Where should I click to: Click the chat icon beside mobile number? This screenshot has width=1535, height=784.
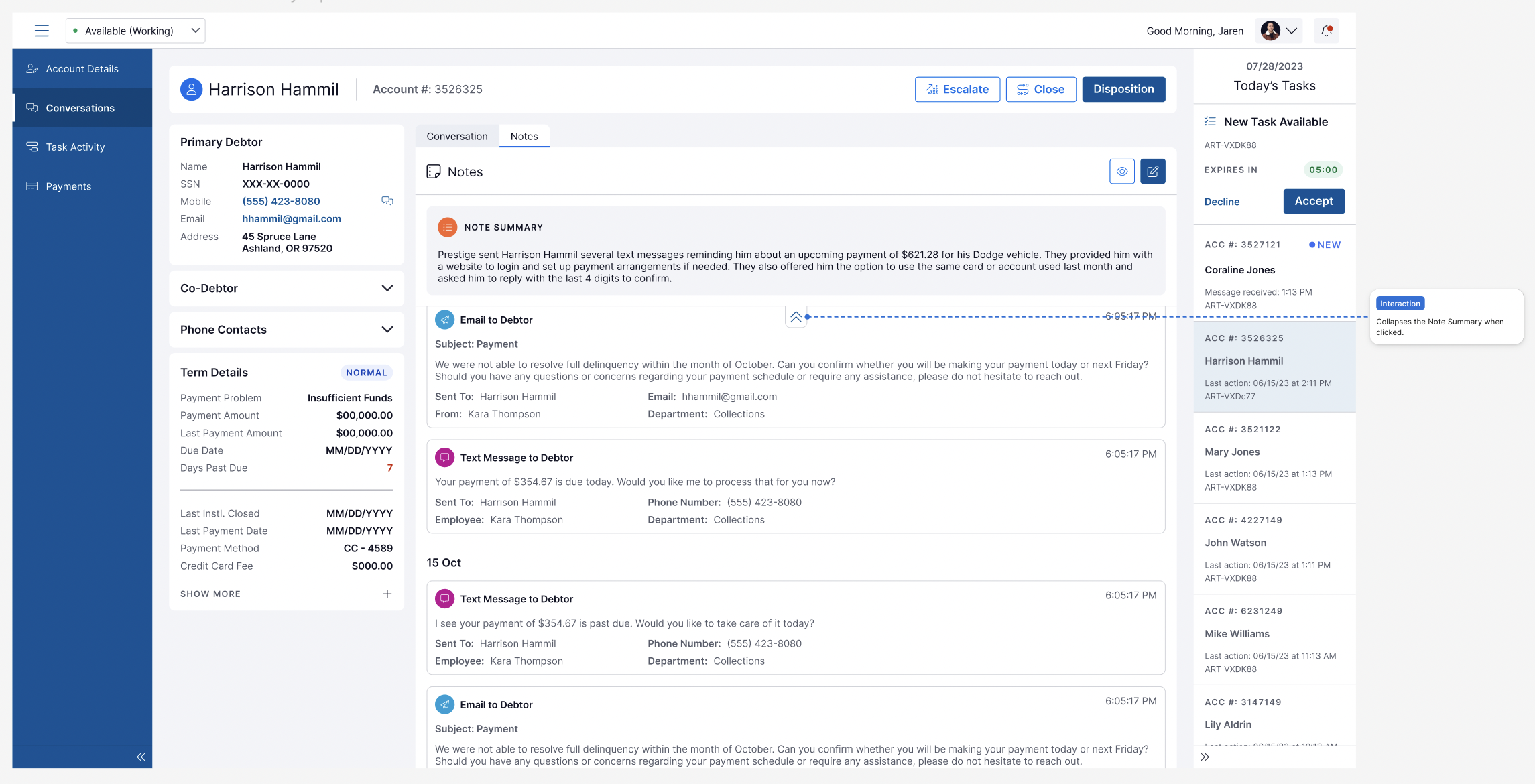click(387, 201)
